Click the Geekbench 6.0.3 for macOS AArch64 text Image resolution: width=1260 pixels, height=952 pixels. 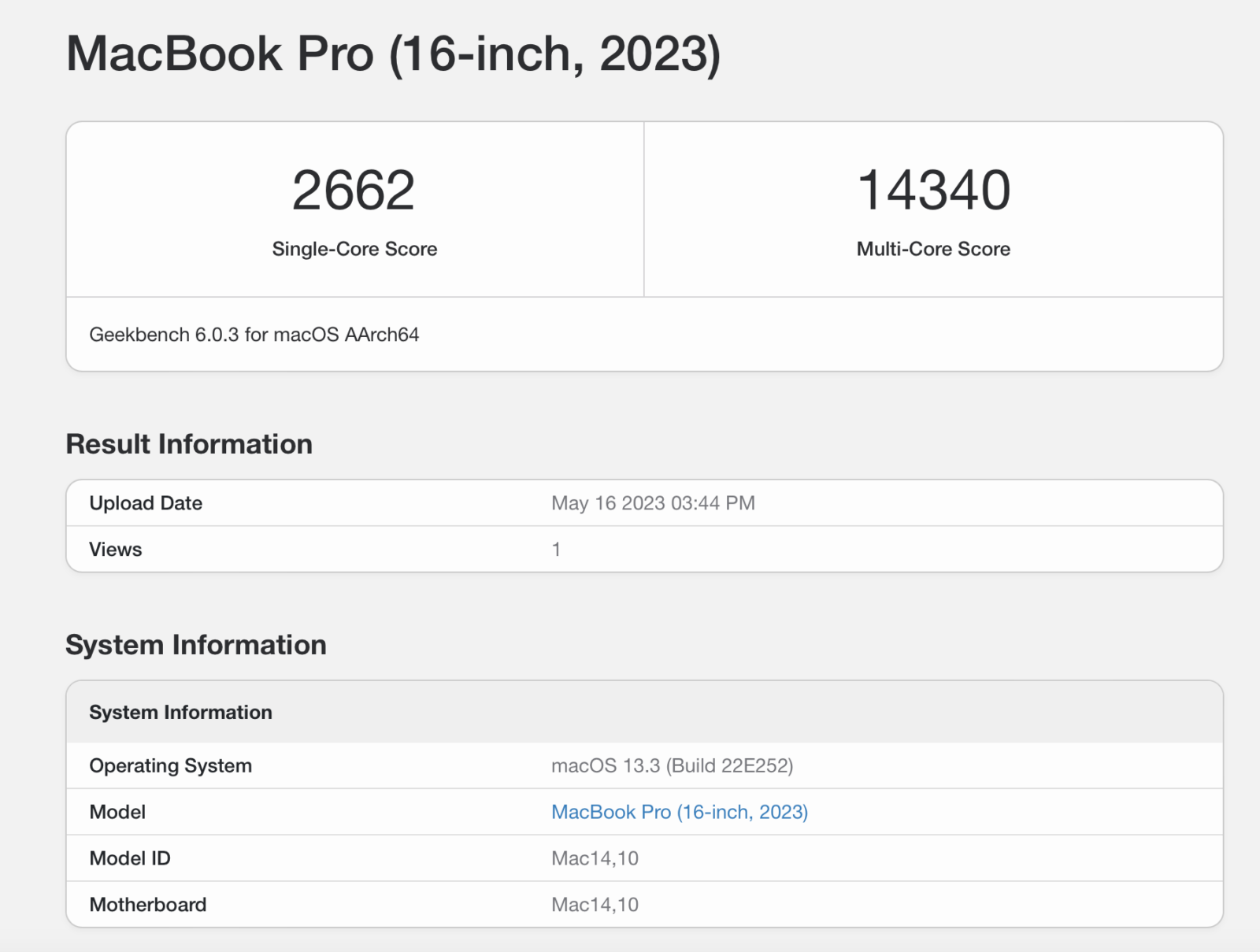coord(254,335)
